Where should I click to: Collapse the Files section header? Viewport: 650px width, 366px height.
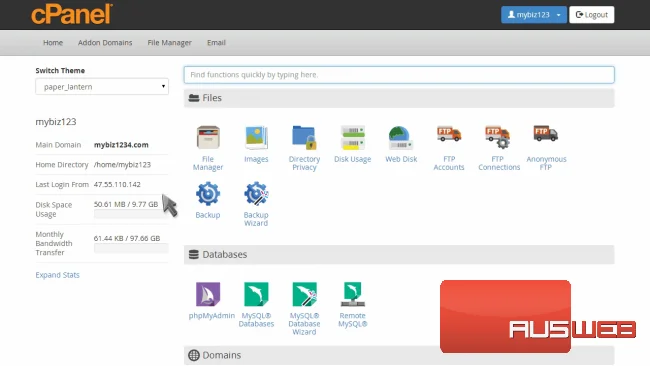399,98
